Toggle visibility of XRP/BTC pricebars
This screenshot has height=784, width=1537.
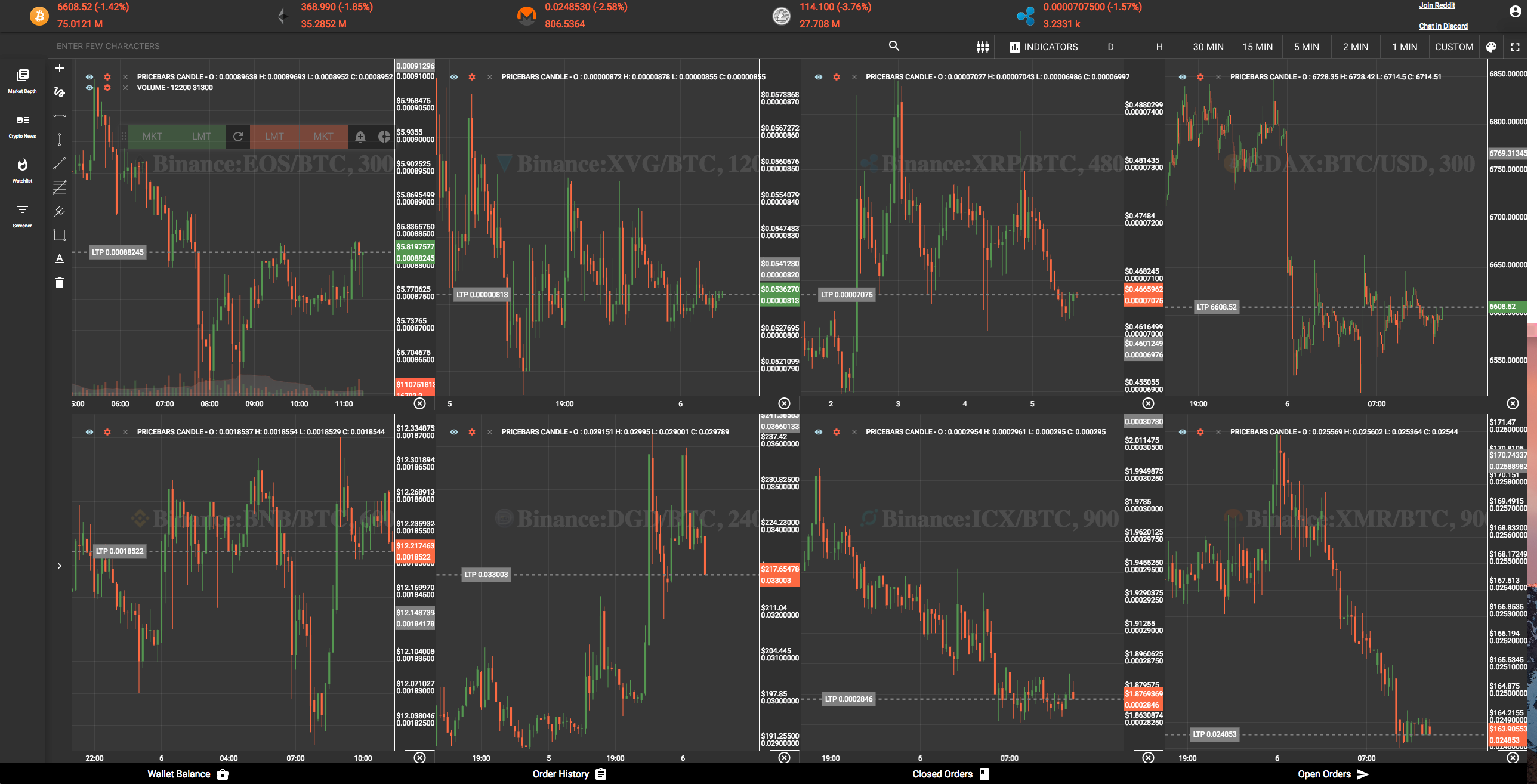819,77
